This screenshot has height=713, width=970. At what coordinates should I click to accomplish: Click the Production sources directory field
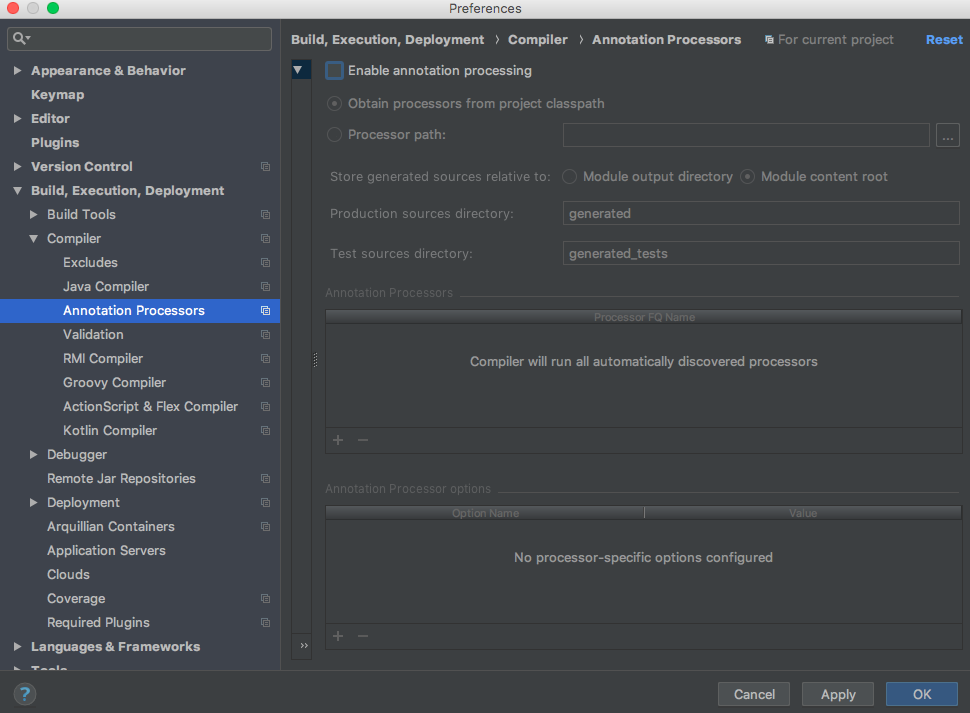[761, 213]
